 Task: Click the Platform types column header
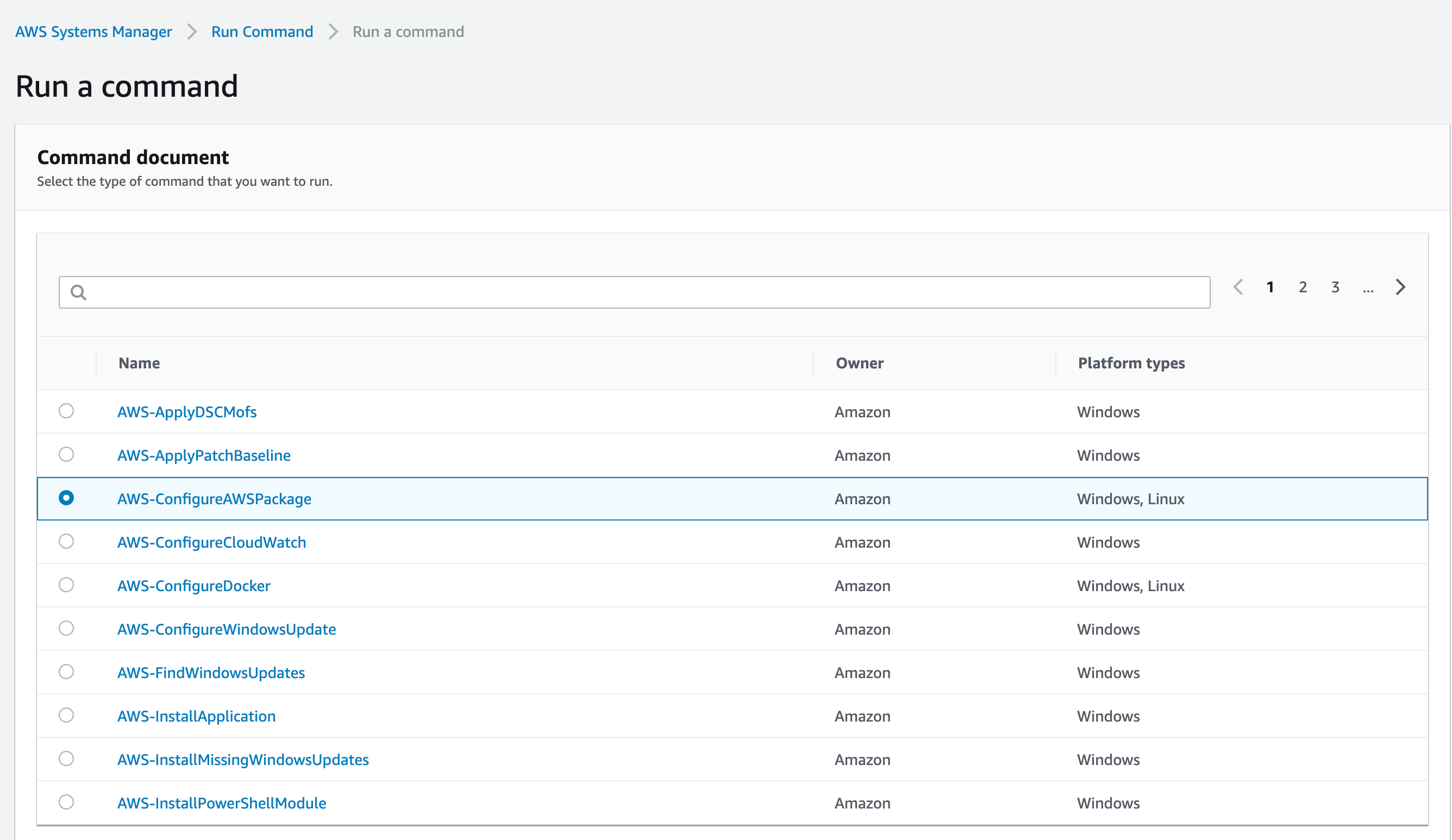click(x=1131, y=363)
